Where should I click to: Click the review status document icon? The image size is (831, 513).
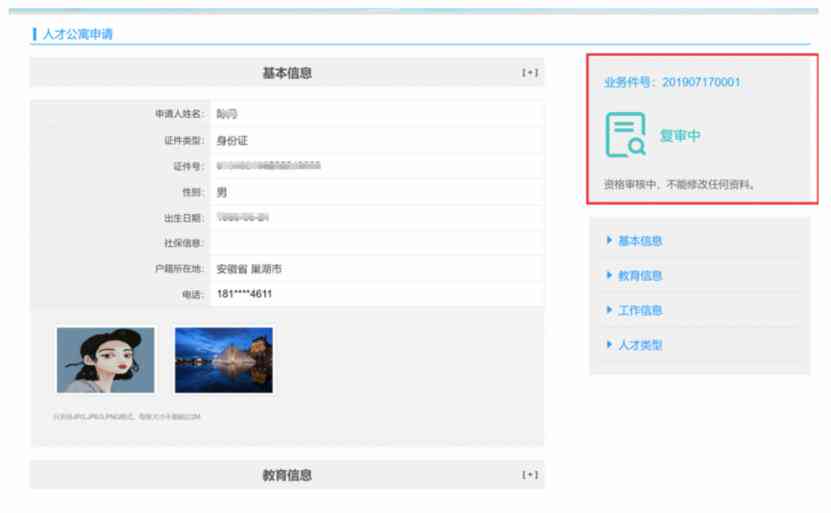[625, 135]
